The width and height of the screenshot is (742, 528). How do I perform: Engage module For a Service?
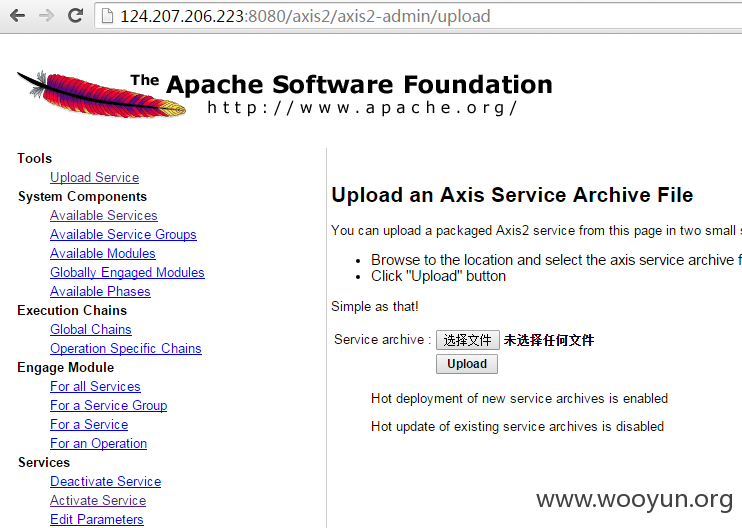click(89, 424)
